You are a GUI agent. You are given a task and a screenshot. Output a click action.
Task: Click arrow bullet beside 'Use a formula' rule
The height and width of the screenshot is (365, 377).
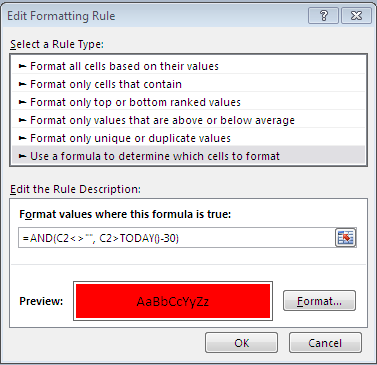pos(22,156)
